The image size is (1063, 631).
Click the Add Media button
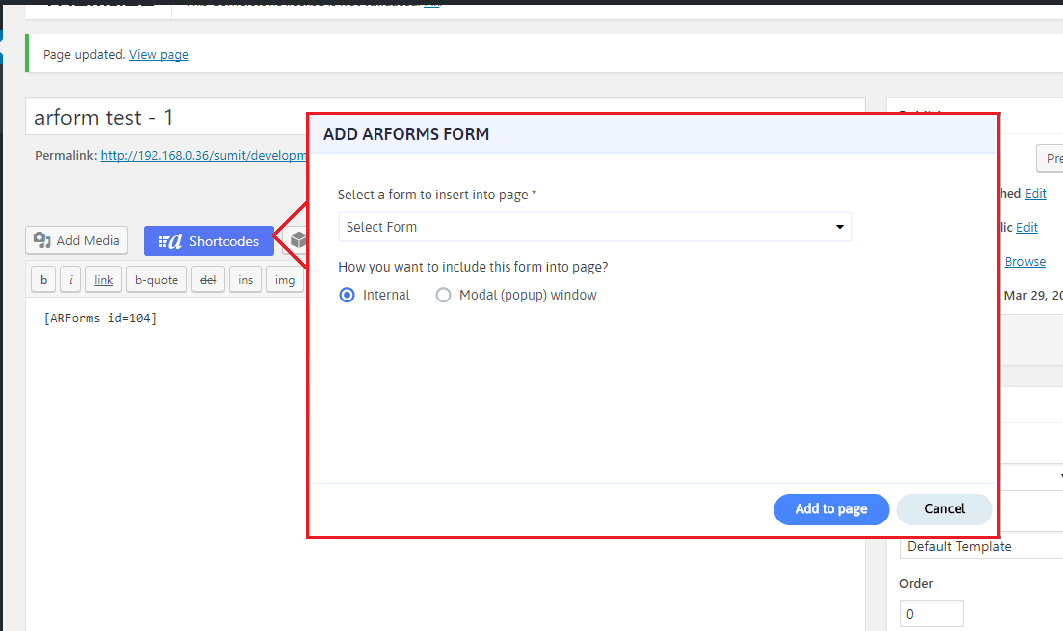pos(77,240)
